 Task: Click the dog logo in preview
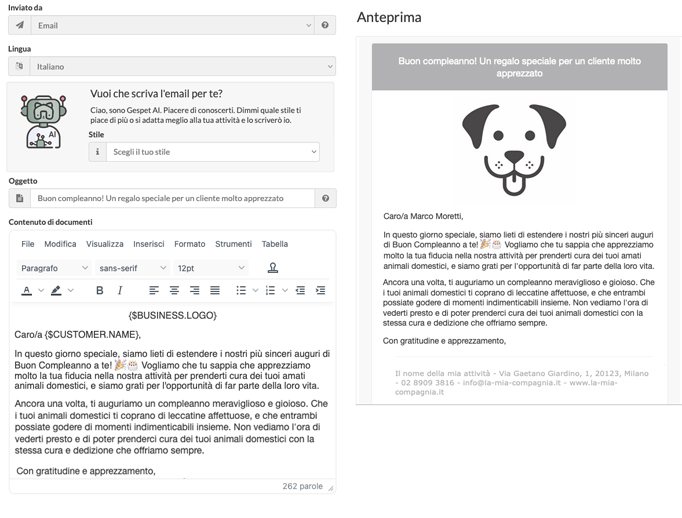pos(514,150)
